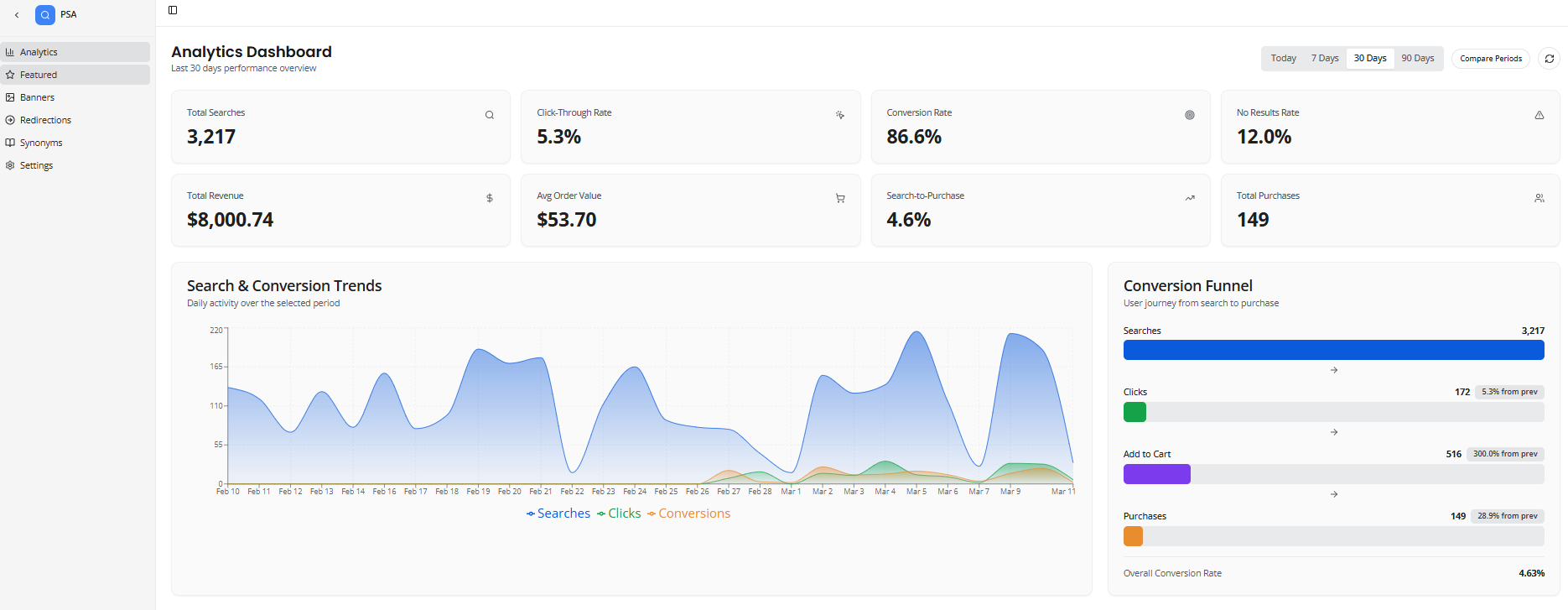
Task: Click the '300.0% from prev' badge
Action: [1505, 454]
